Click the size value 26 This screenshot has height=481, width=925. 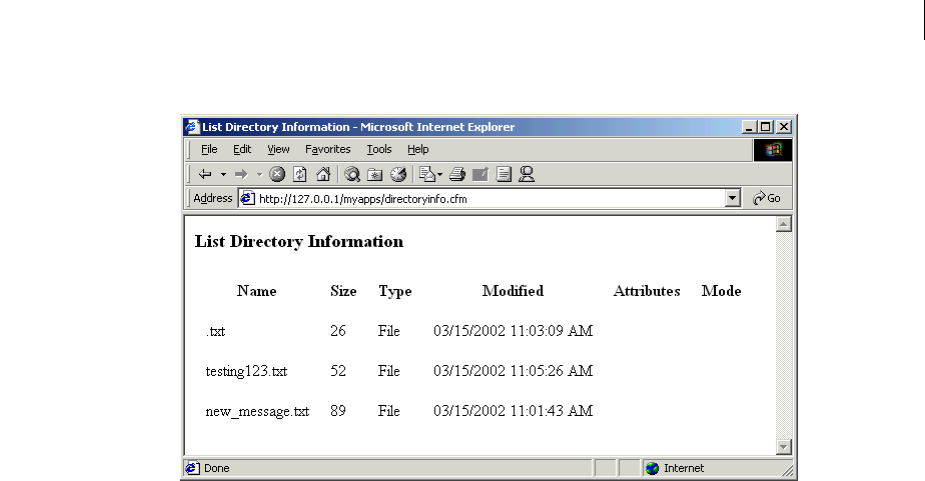(x=338, y=331)
